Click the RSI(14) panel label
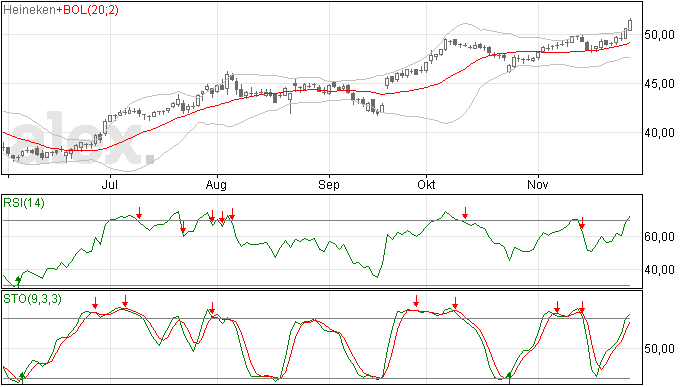 24,203
